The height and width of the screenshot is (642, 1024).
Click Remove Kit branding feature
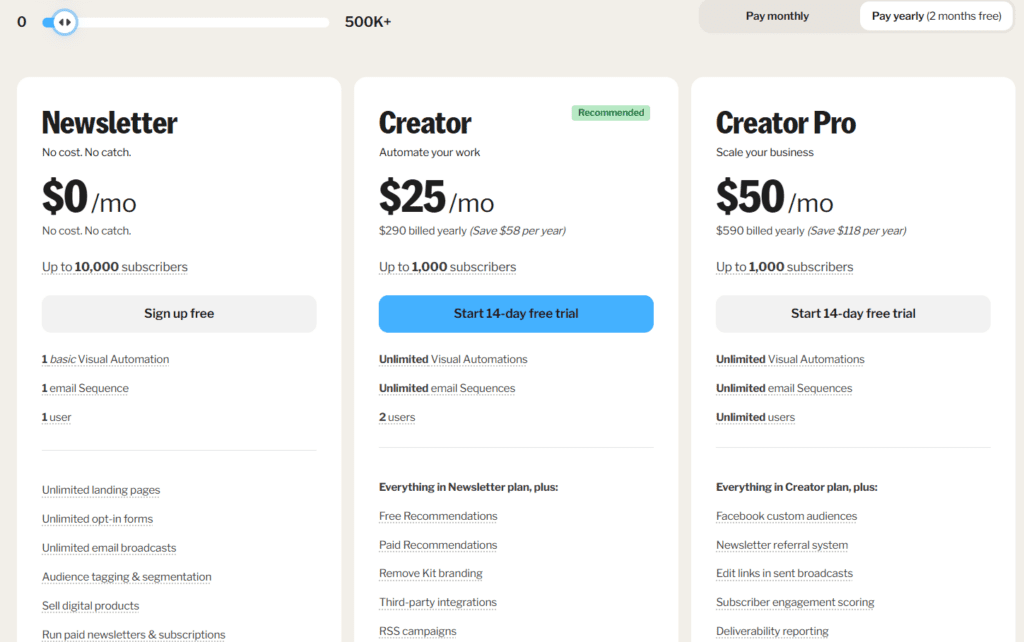click(x=431, y=574)
